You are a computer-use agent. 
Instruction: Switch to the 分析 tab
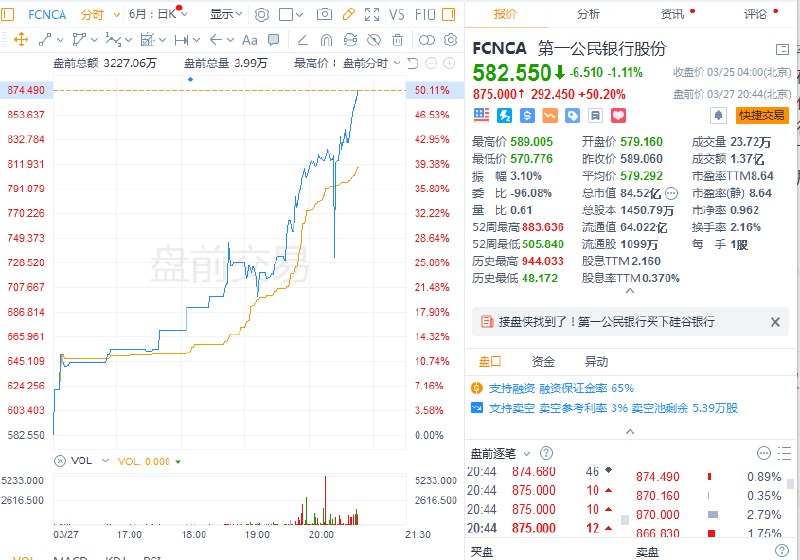588,14
